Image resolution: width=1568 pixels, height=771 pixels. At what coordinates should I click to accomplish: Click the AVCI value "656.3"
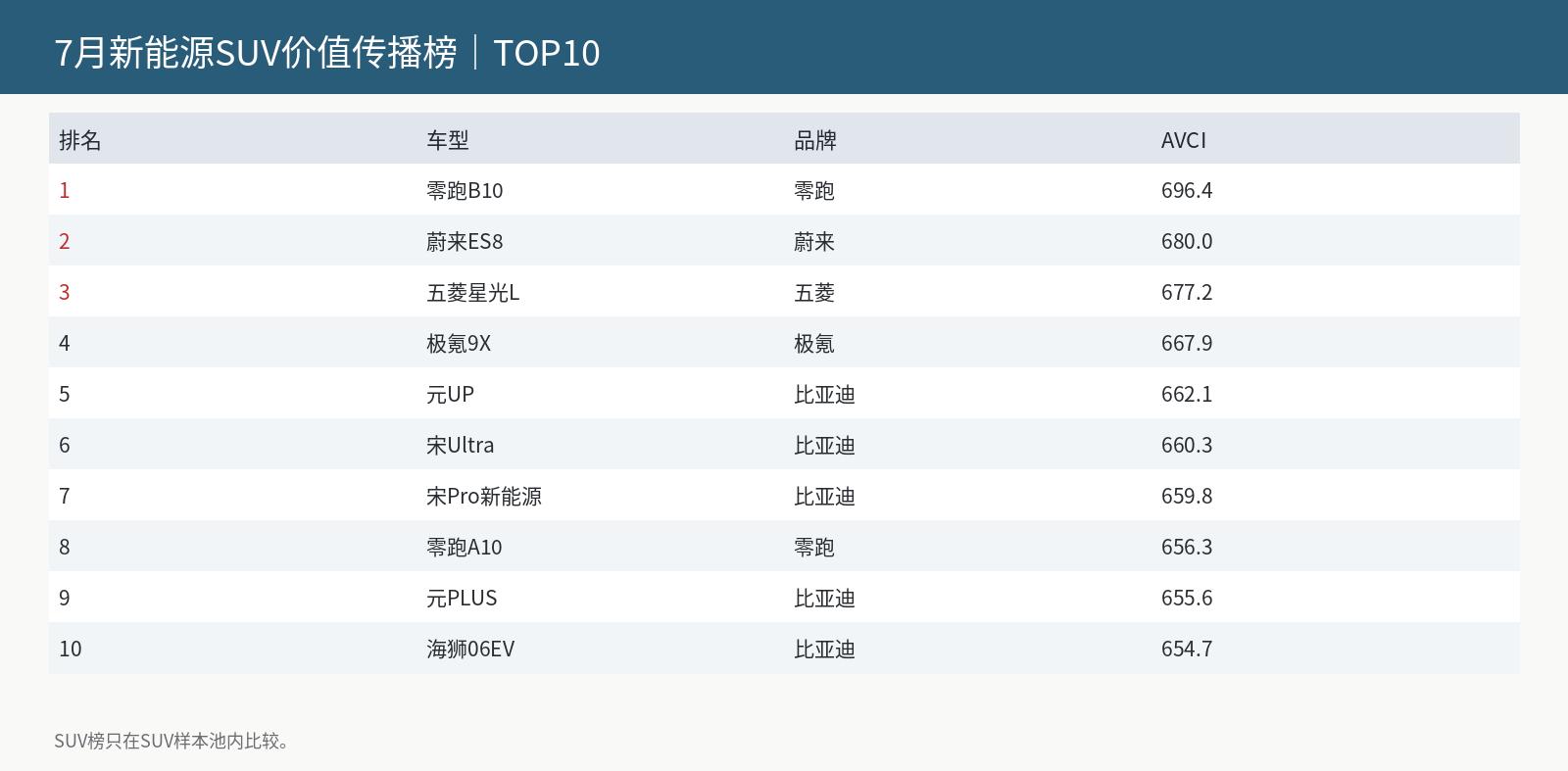pos(1187,547)
